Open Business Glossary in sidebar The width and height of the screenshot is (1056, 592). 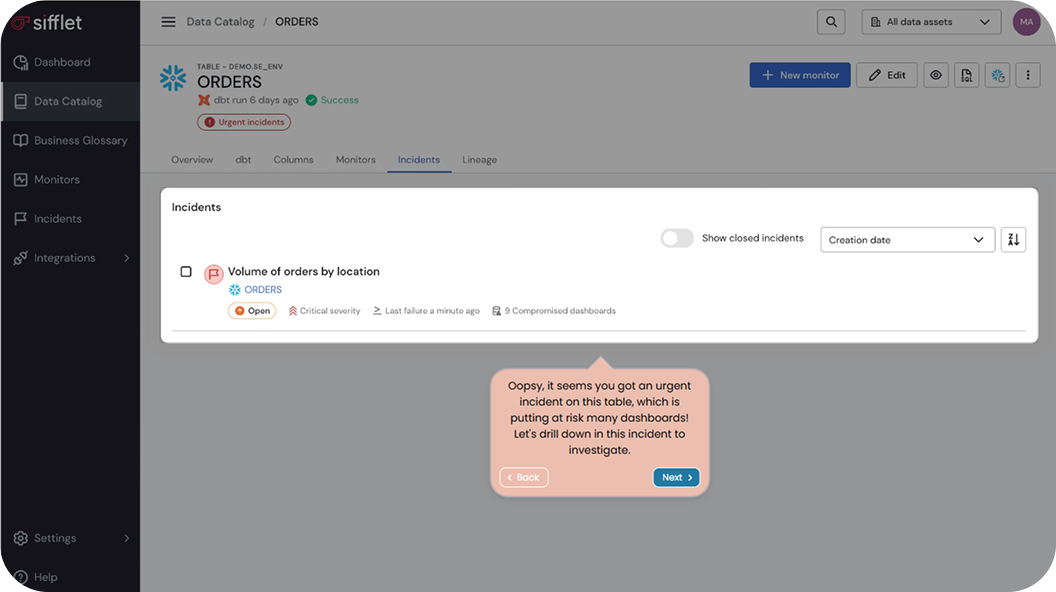pyautogui.click(x=70, y=141)
